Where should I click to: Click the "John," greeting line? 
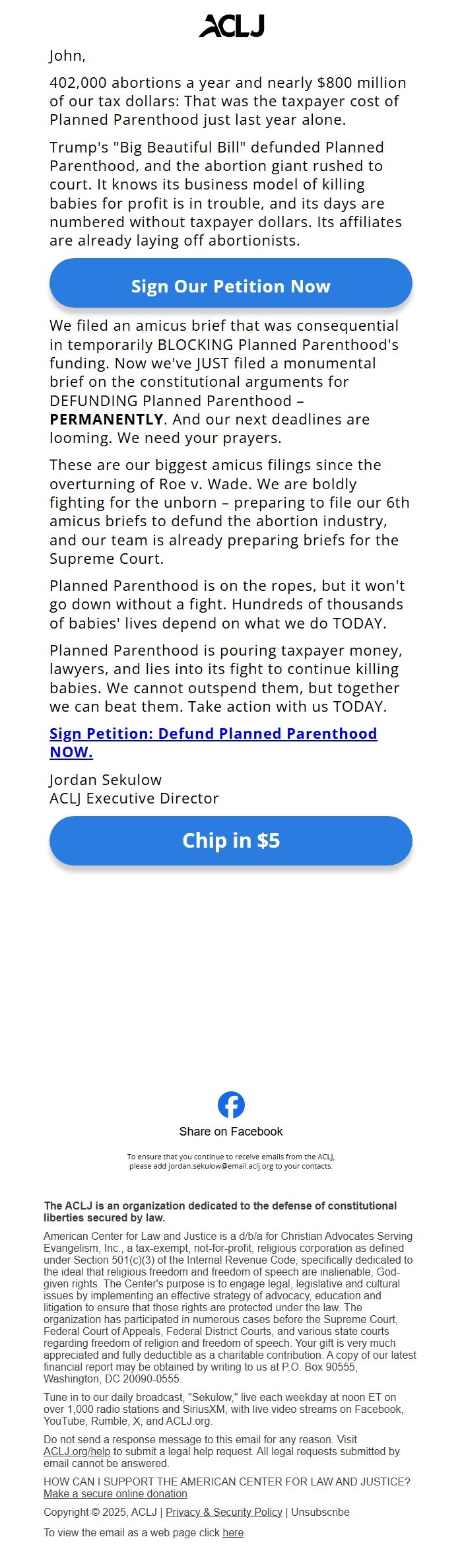67,55
